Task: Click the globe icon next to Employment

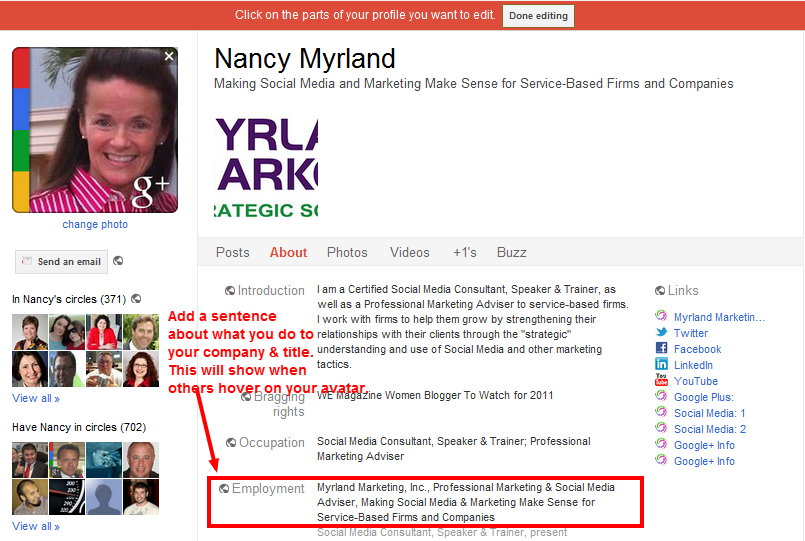Action: pos(224,489)
